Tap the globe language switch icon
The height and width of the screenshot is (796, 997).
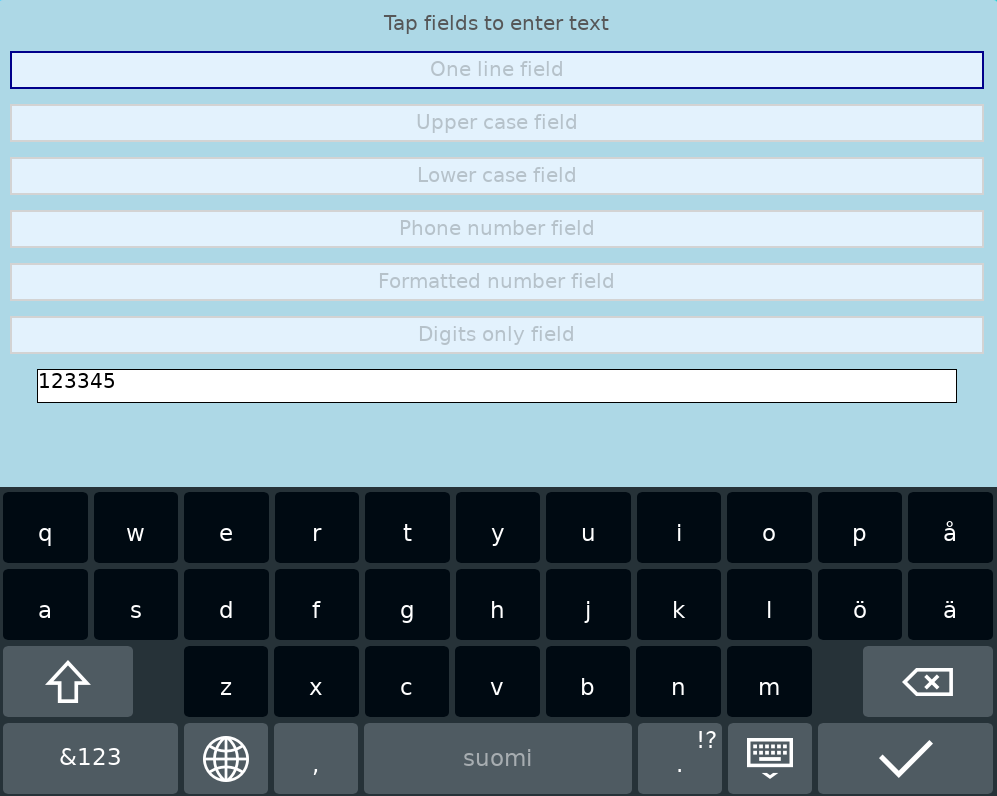coord(226,759)
